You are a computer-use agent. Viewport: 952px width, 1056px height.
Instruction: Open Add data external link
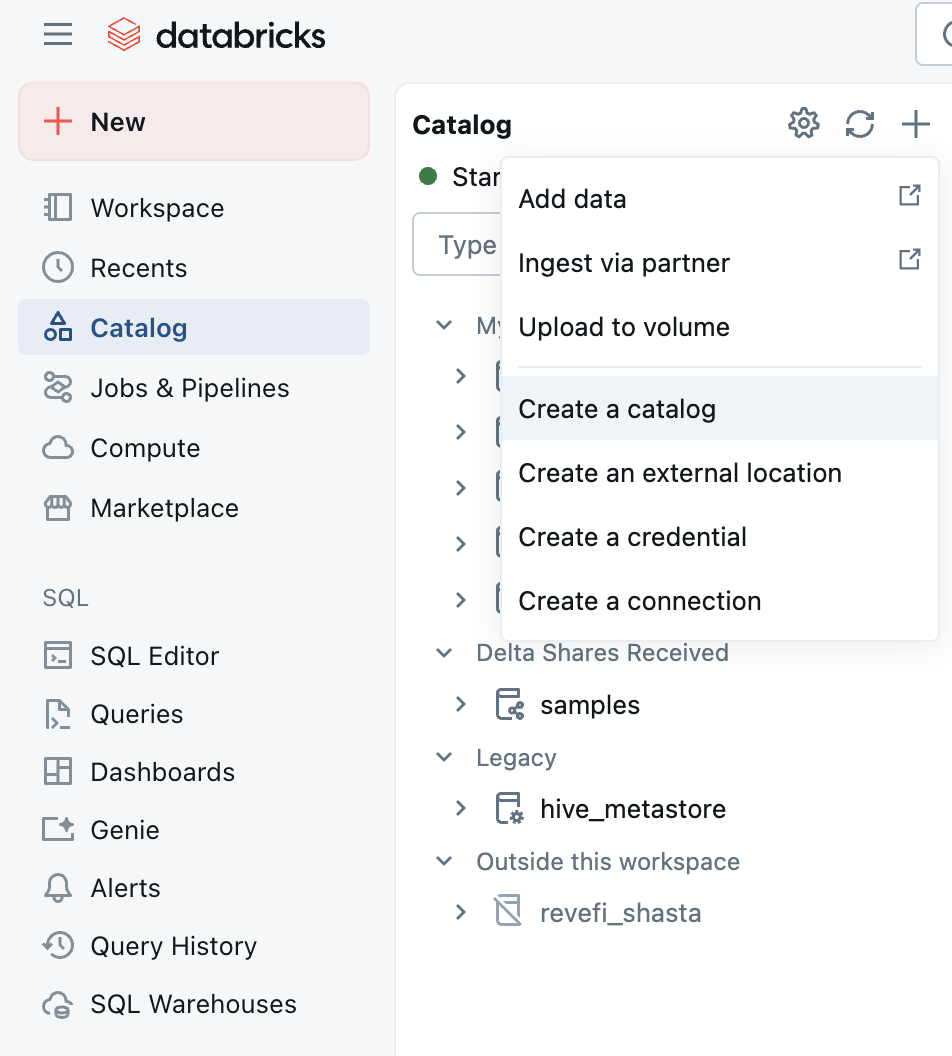[572, 199]
